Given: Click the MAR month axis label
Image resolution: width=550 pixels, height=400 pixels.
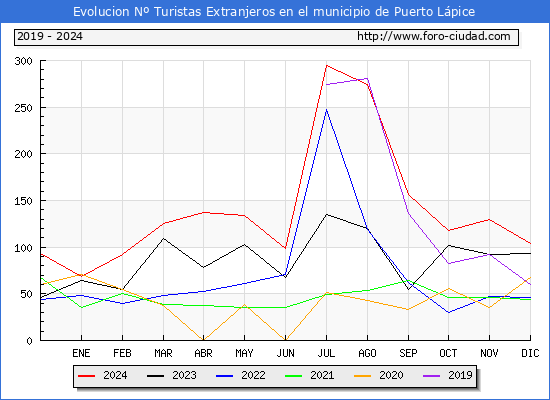Looking at the screenshot, I should pos(163,353).
